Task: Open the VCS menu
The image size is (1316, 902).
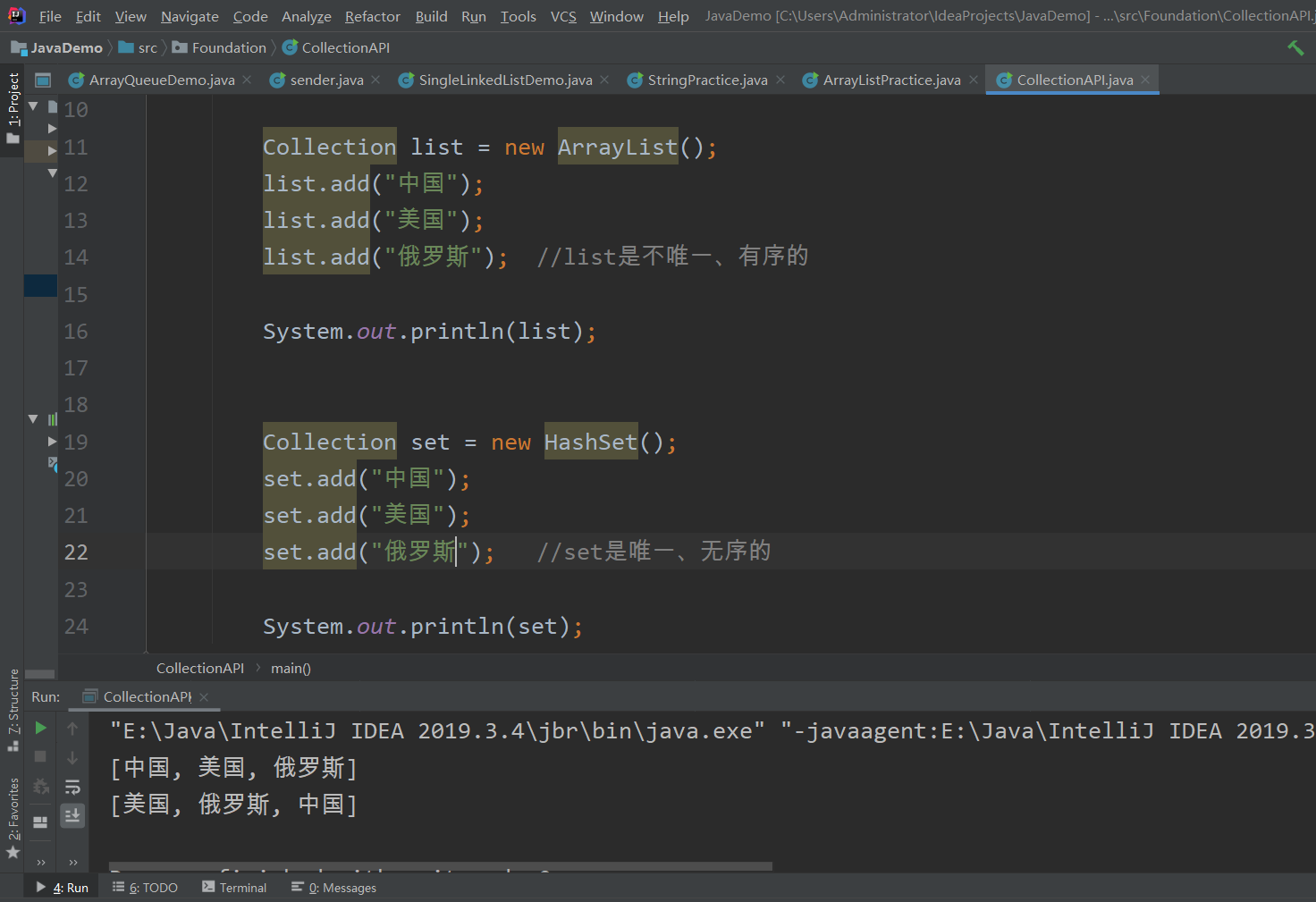Action: tap(563, 16)
